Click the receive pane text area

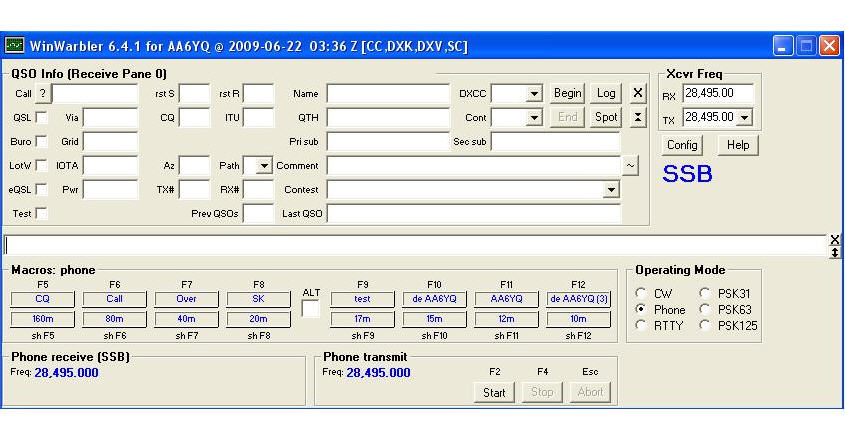pos(415,245)
